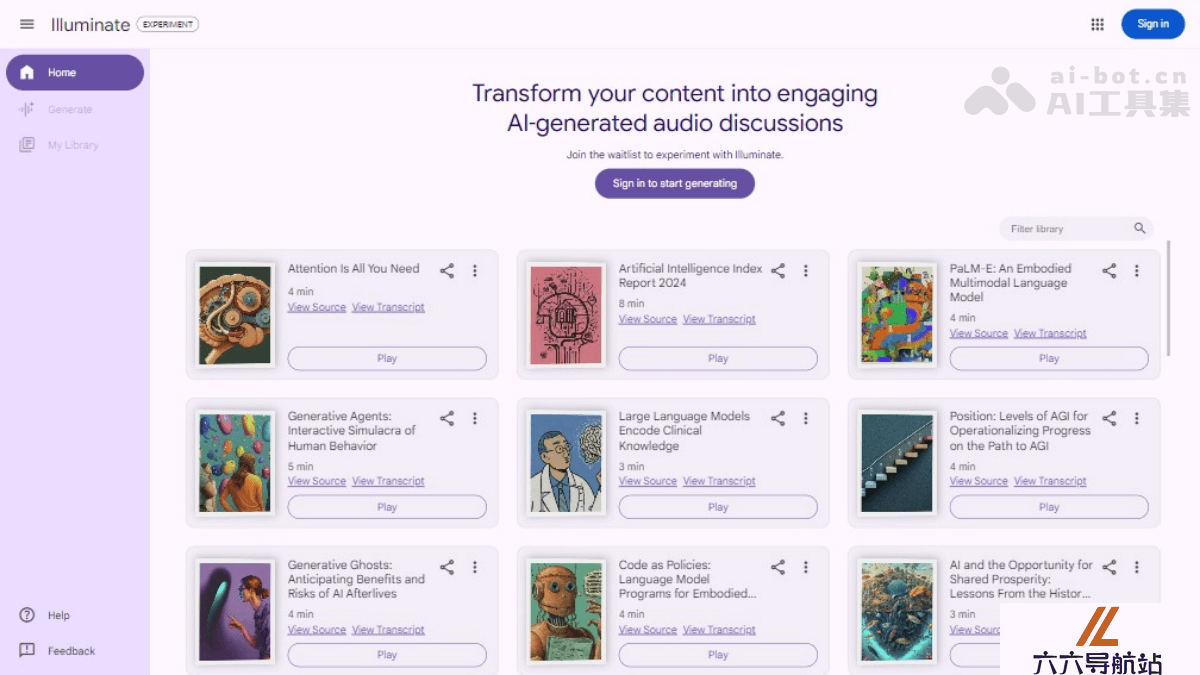Click Sign in to start generating
This screenshot has height=675, width=1200.
[x=675, y=184]
